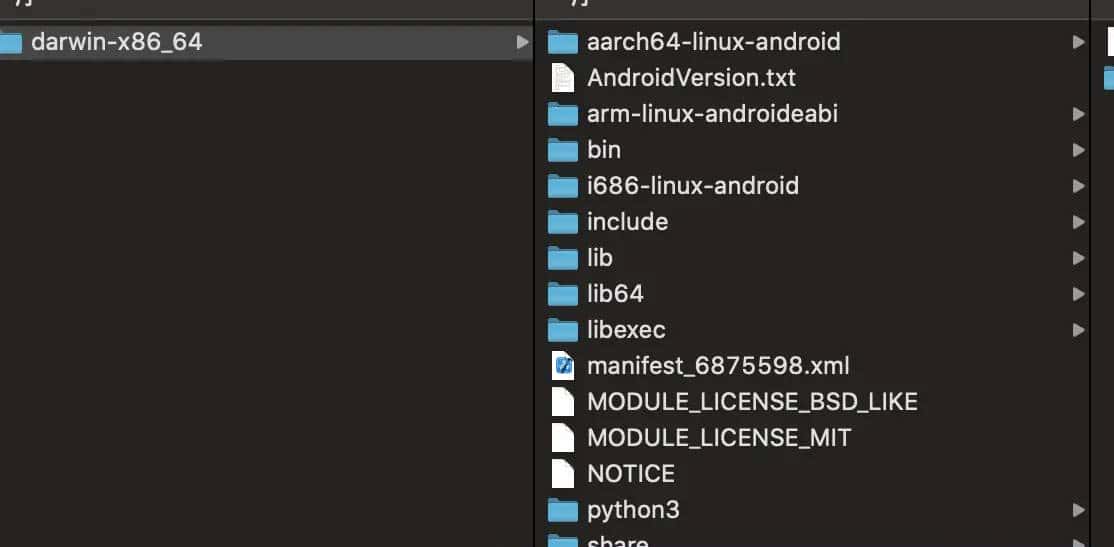Click the lib folder icon
The width and height of the screenshot is (1114, 547).
pos(563,259)
